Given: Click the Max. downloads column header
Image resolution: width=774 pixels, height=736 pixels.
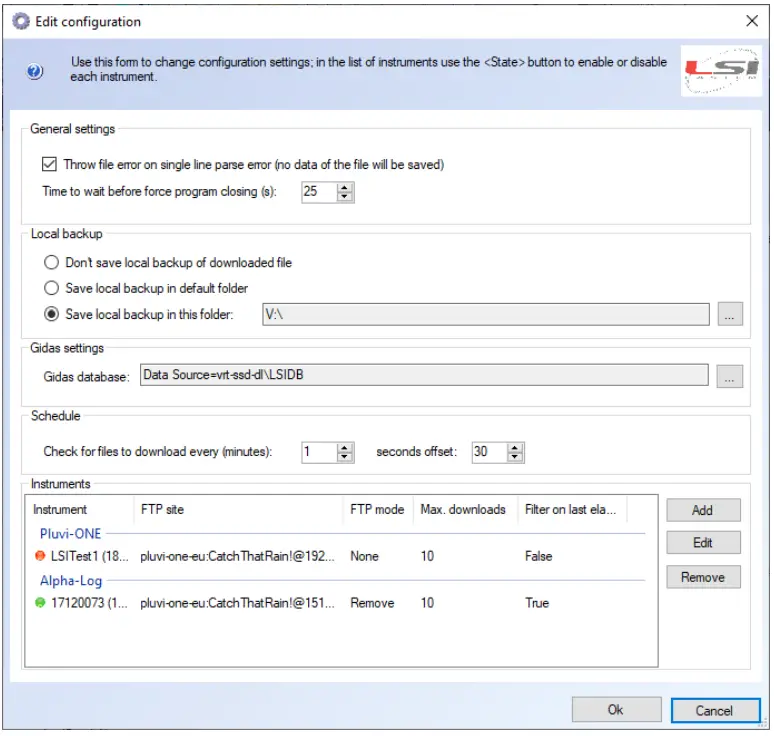Looking at the screenshot, I should pos(463,510).
